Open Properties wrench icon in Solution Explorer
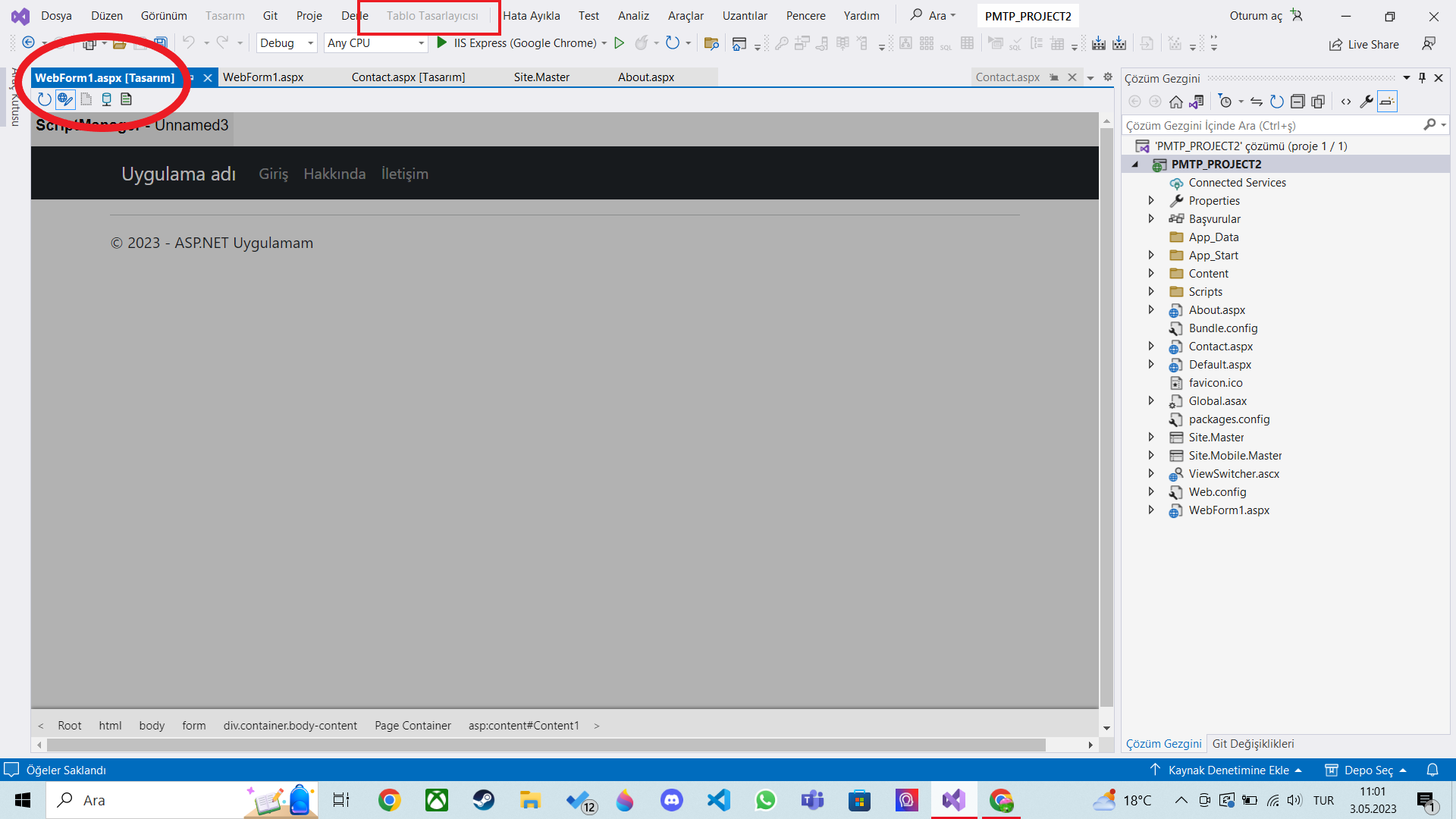Screen dimensions: 1456x819 [x=1367, y=102]
